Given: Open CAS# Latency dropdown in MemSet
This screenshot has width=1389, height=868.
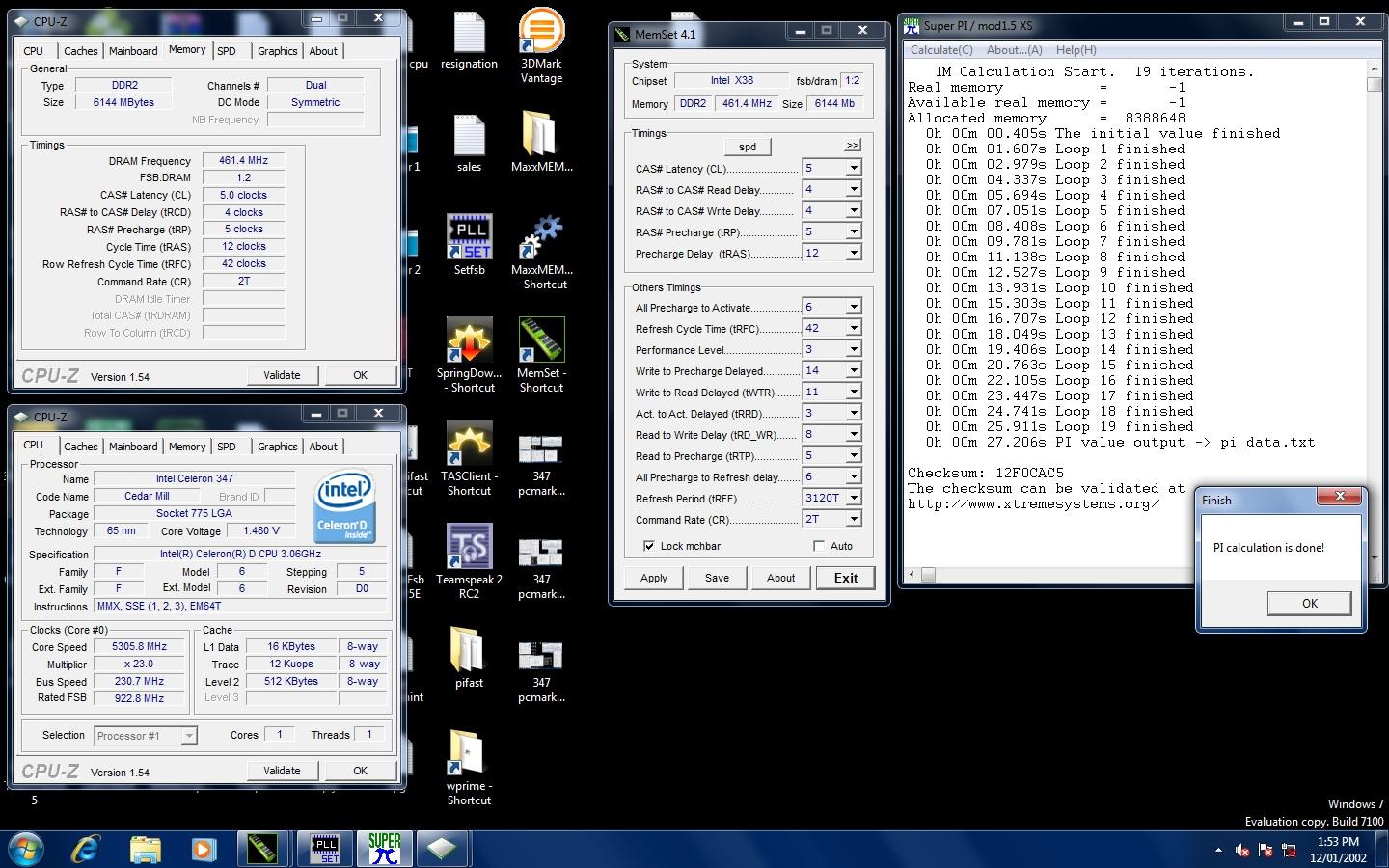Looking at the screenshot, I should tap(854, 168).
